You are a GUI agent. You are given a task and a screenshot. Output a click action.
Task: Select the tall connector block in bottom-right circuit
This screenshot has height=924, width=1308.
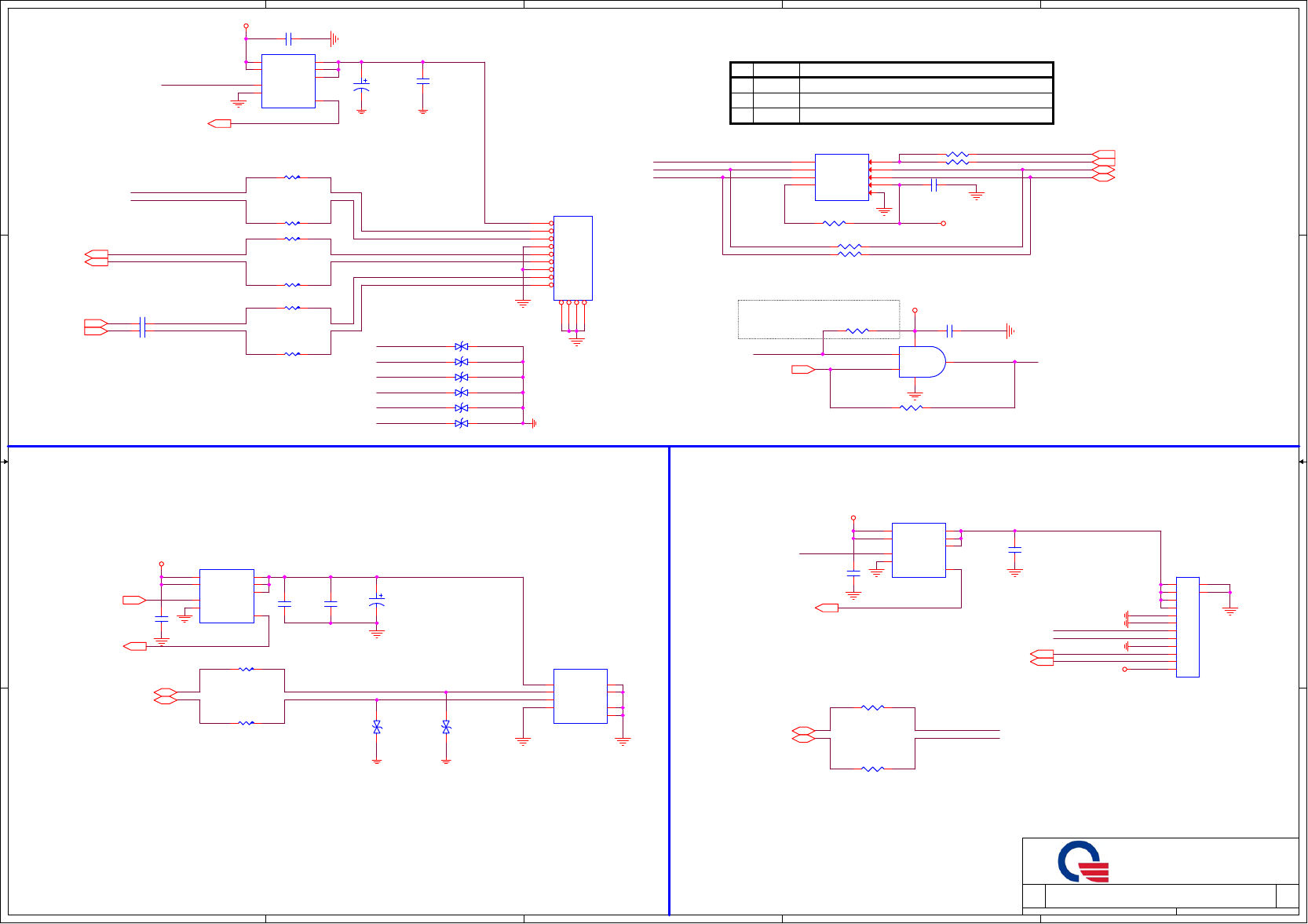tap(1188, 627)
